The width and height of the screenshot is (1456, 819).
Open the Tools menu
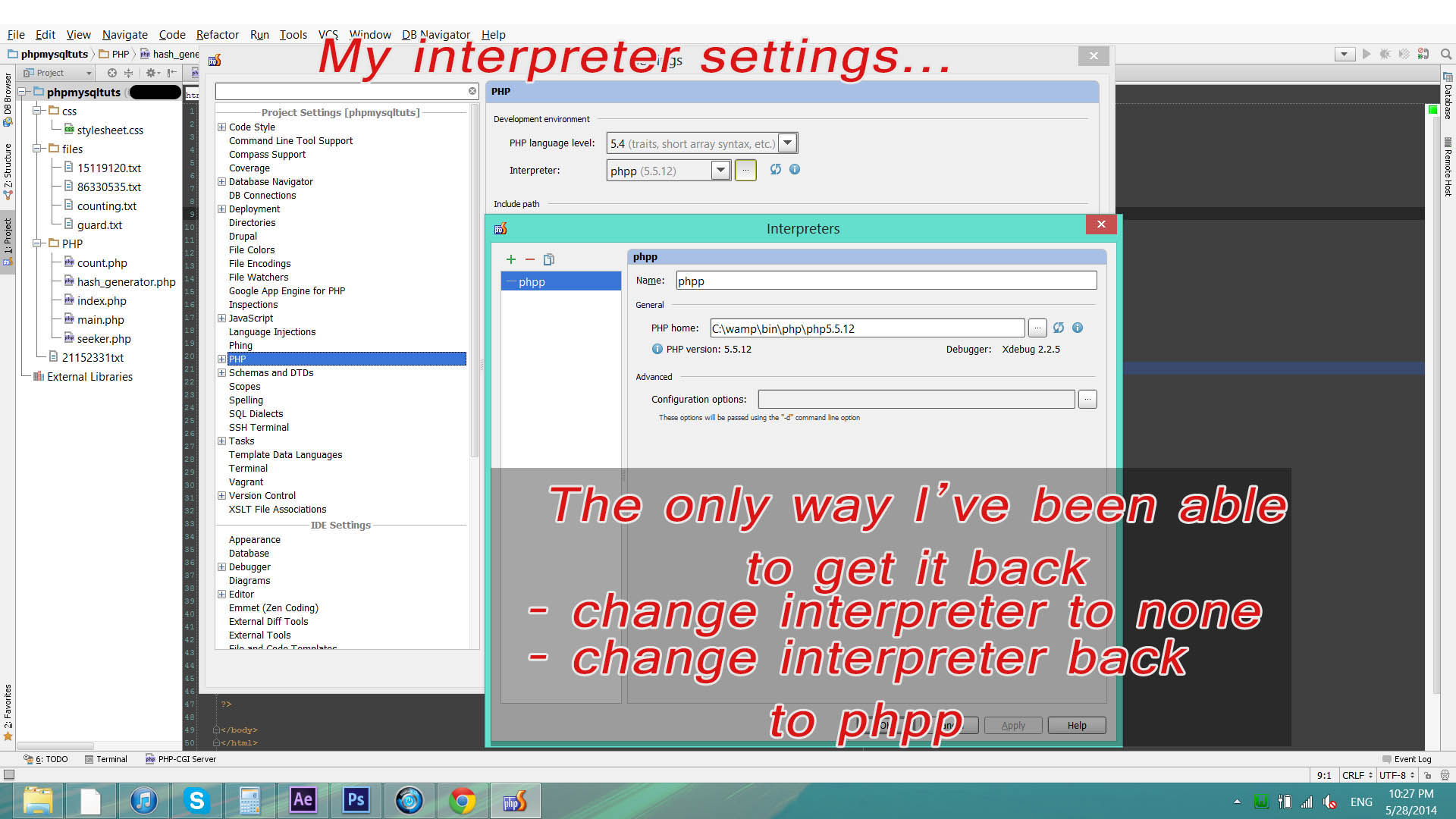pyautogui.click(x=293, y=35)
